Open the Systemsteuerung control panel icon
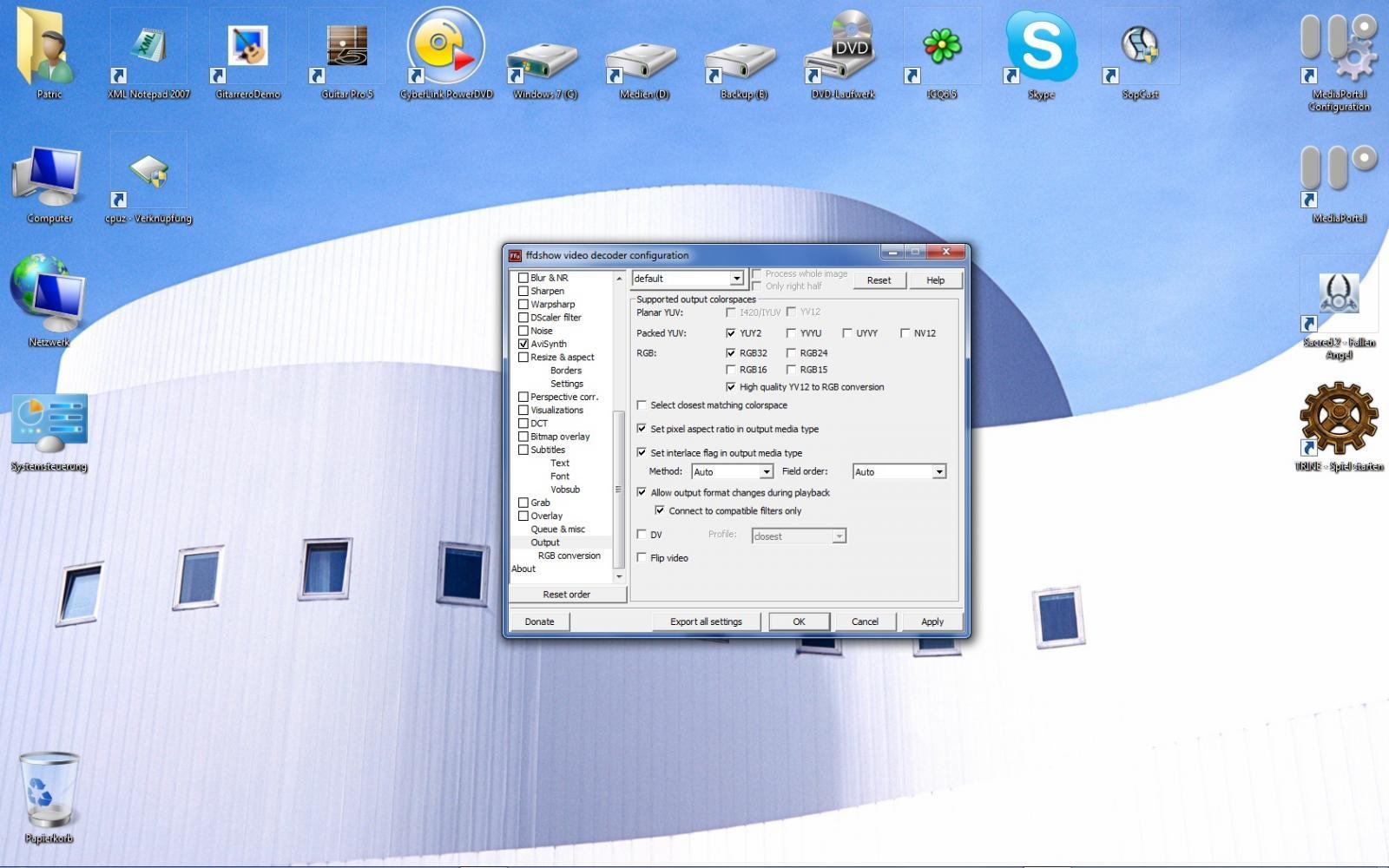 coord(49,431)
